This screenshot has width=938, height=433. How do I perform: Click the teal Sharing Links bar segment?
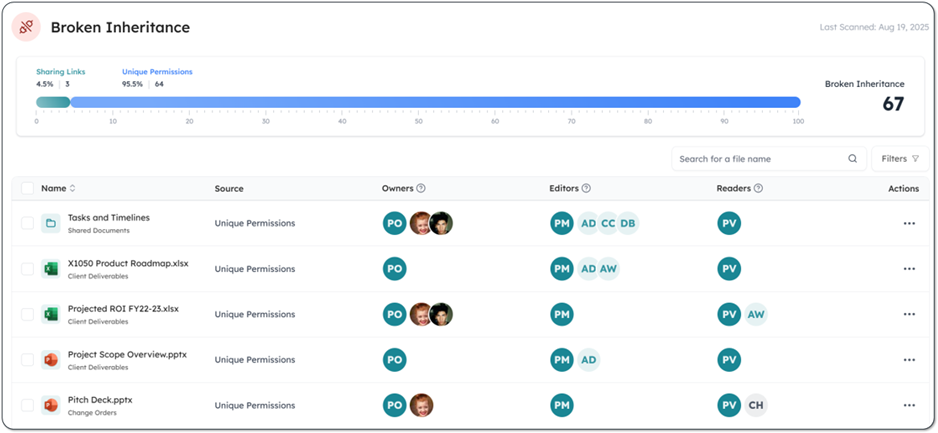[x=52, y=102]
